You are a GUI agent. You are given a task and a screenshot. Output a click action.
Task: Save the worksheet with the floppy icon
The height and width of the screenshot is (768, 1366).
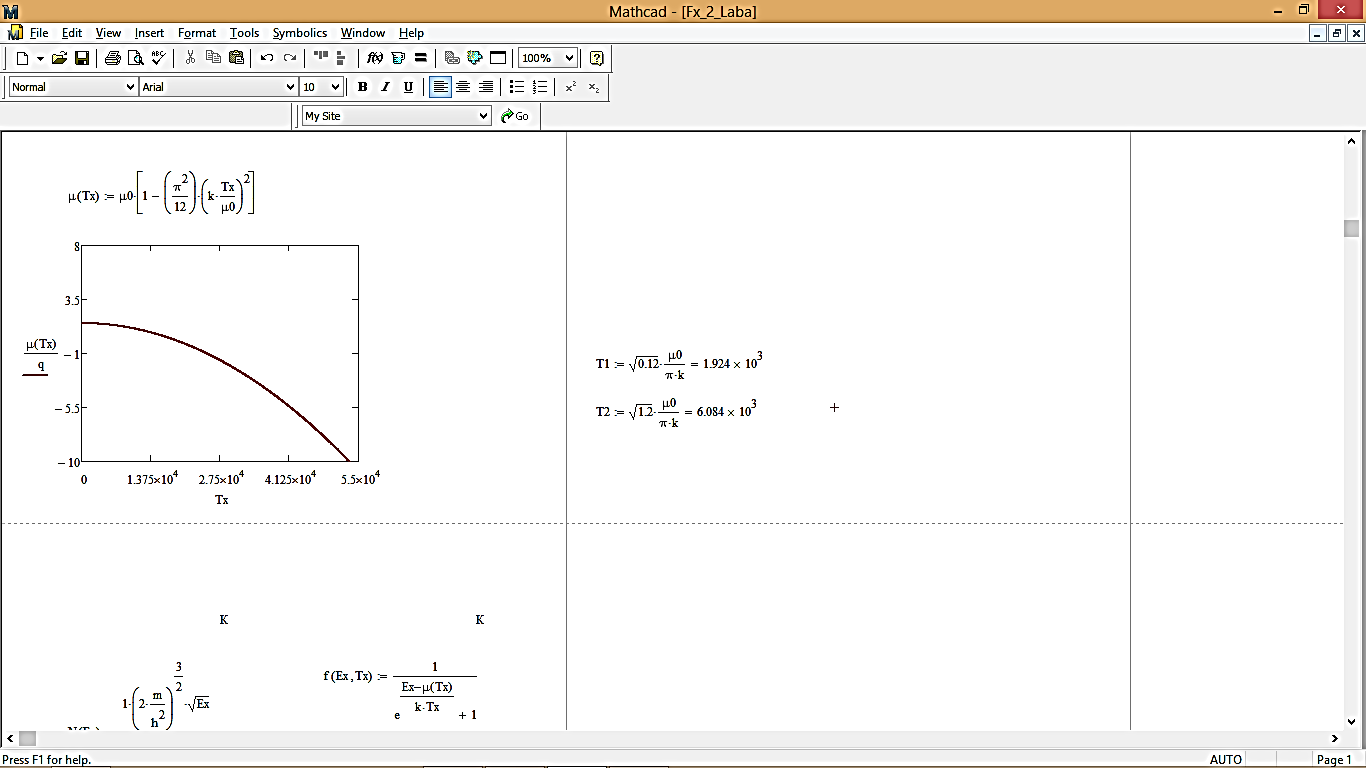pyautogui.click(x=82, y=58)
